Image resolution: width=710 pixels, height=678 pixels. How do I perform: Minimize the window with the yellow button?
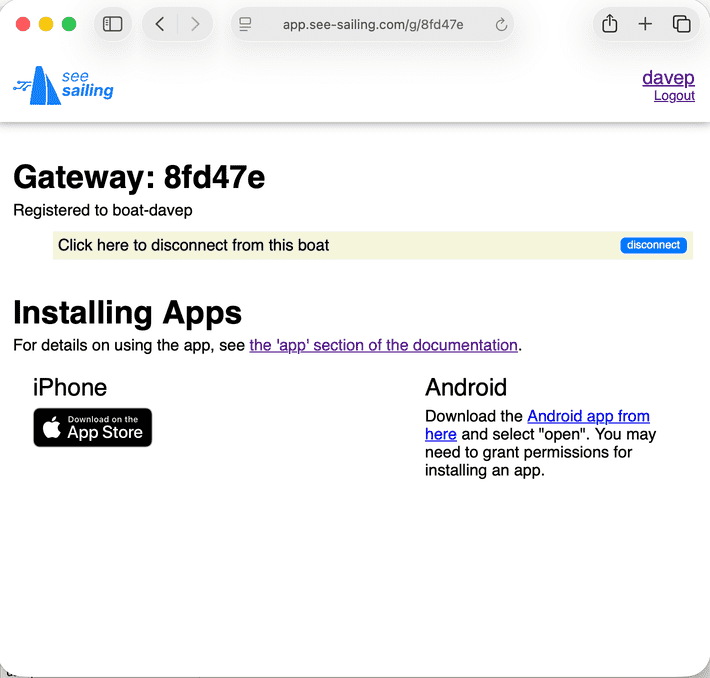tap(45, 24)
